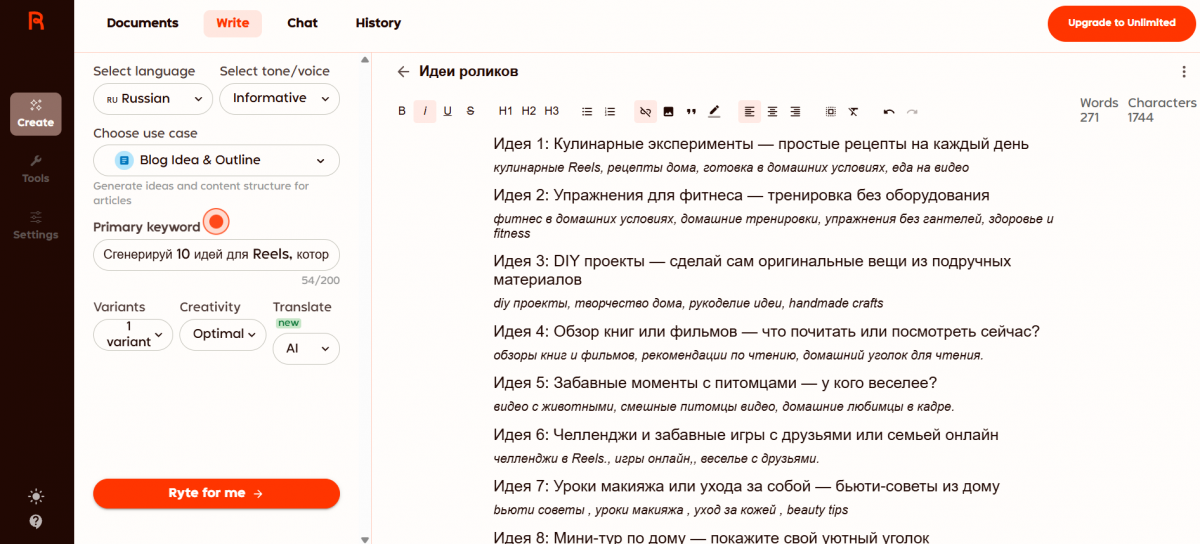Screen dimensions: 1200x544
Task: Insert an image into the document
Action: point(668,111)
